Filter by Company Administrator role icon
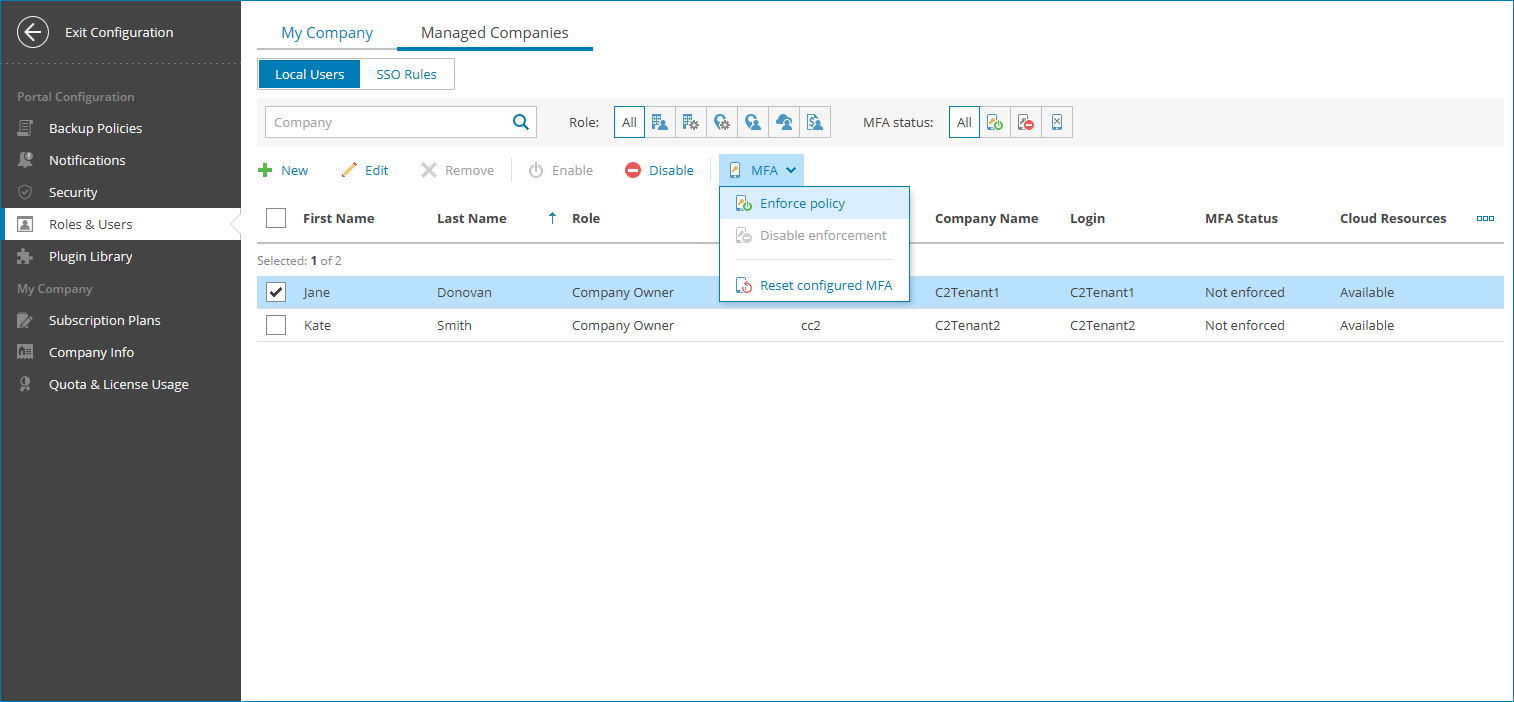The width and height of the screenshot is (1514, 702). click(690, 121)
